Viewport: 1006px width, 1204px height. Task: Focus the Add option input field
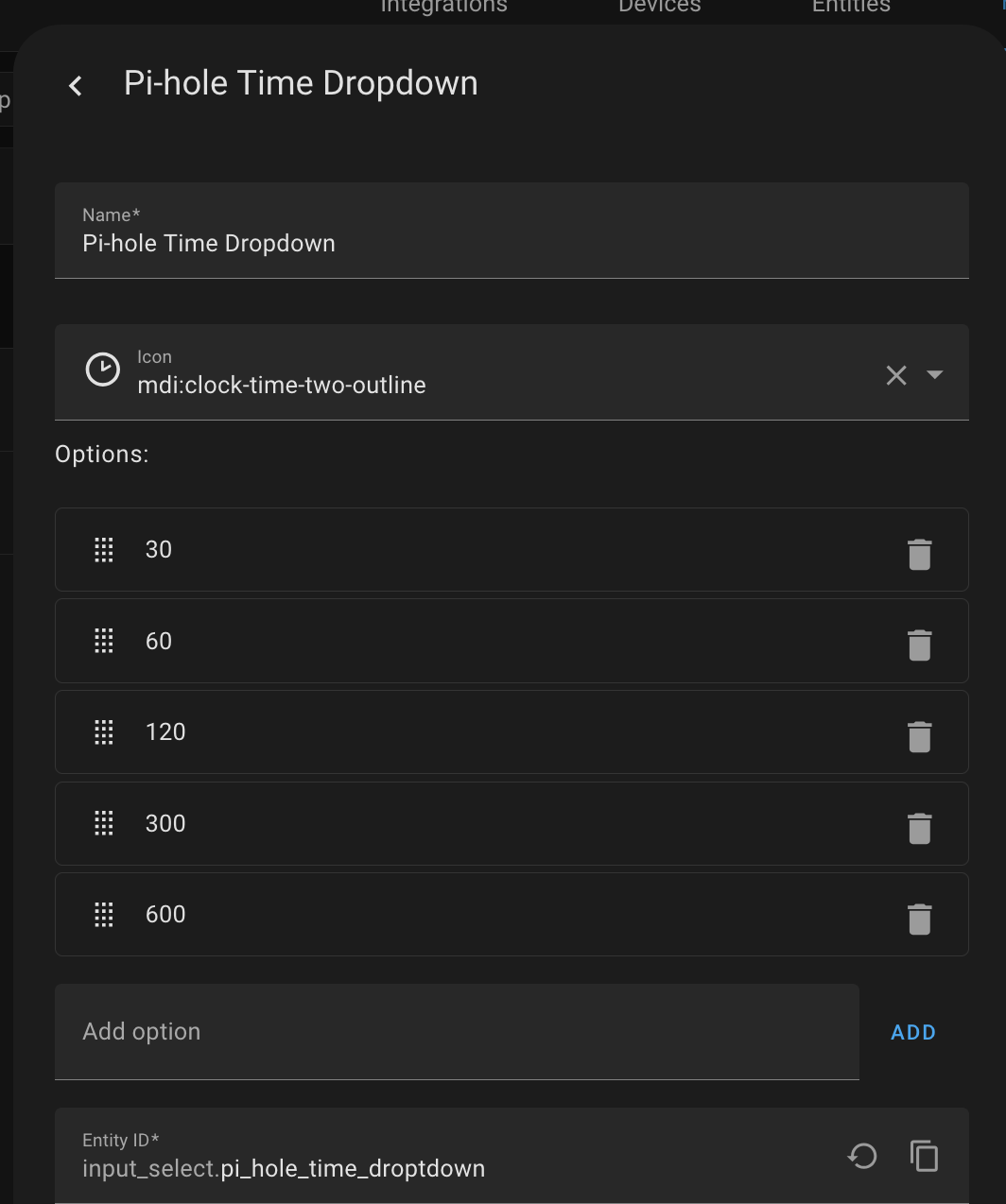[457, 1032]
